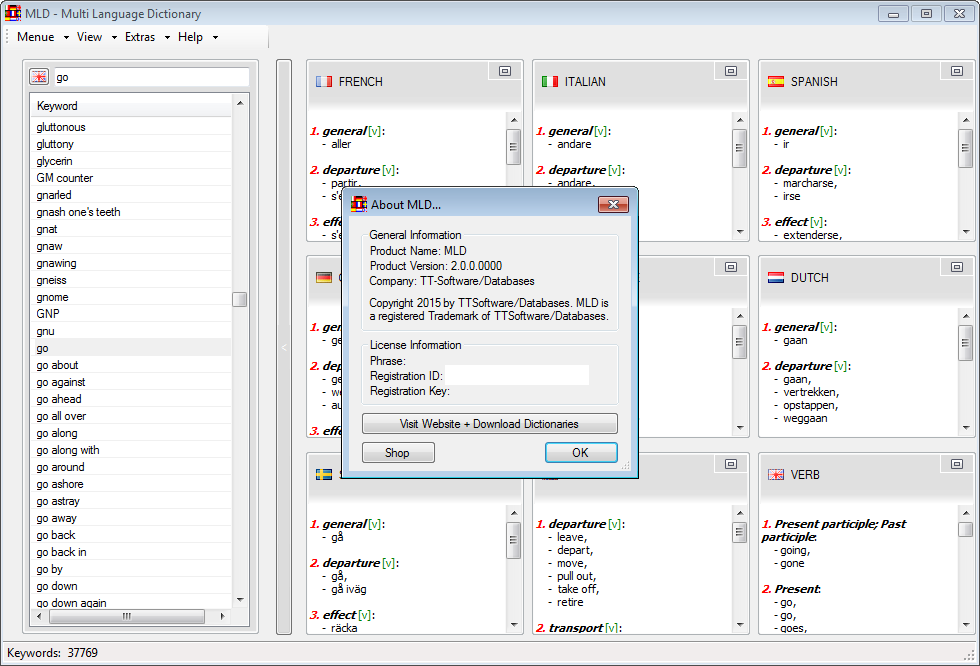
Task: Click the SPANISH panel scrollbar thumb
Action: [966, 148]
